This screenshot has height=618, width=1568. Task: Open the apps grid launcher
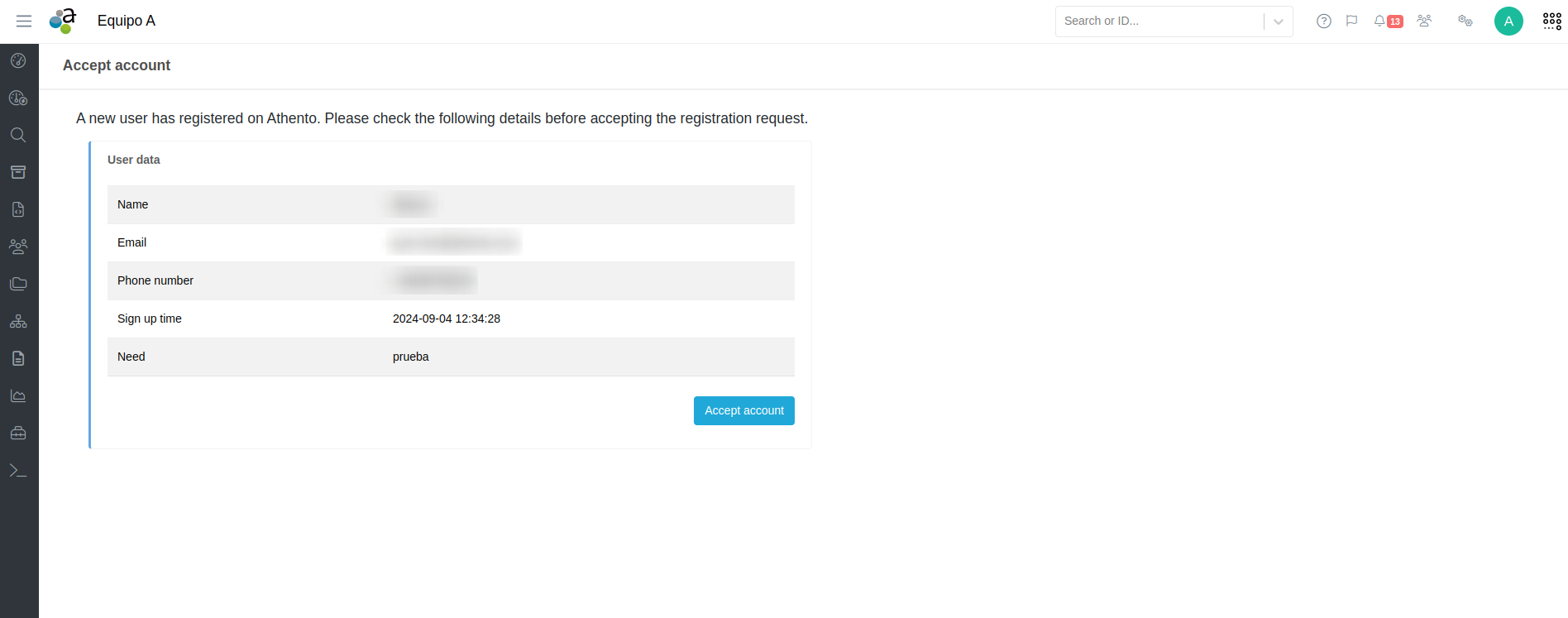pyautogui.click(x=1551, y=22)
